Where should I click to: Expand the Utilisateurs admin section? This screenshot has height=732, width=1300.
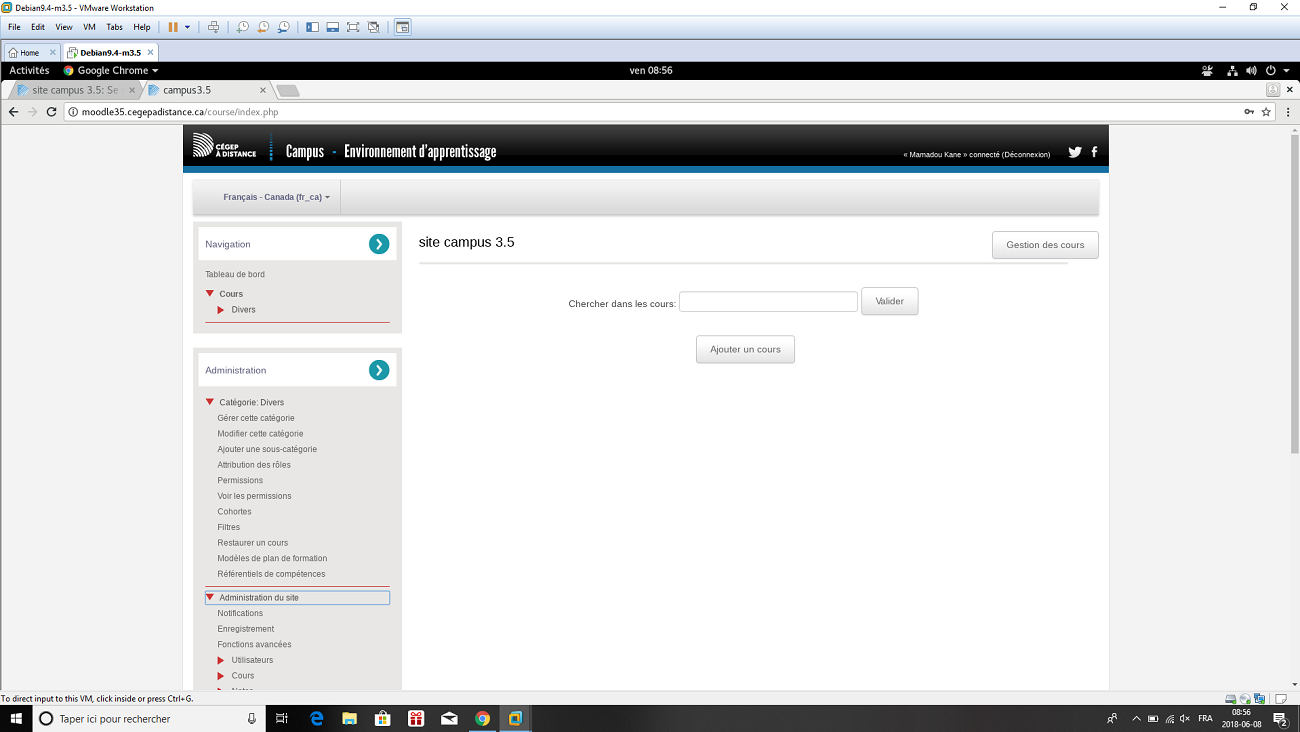pos(221,660)
